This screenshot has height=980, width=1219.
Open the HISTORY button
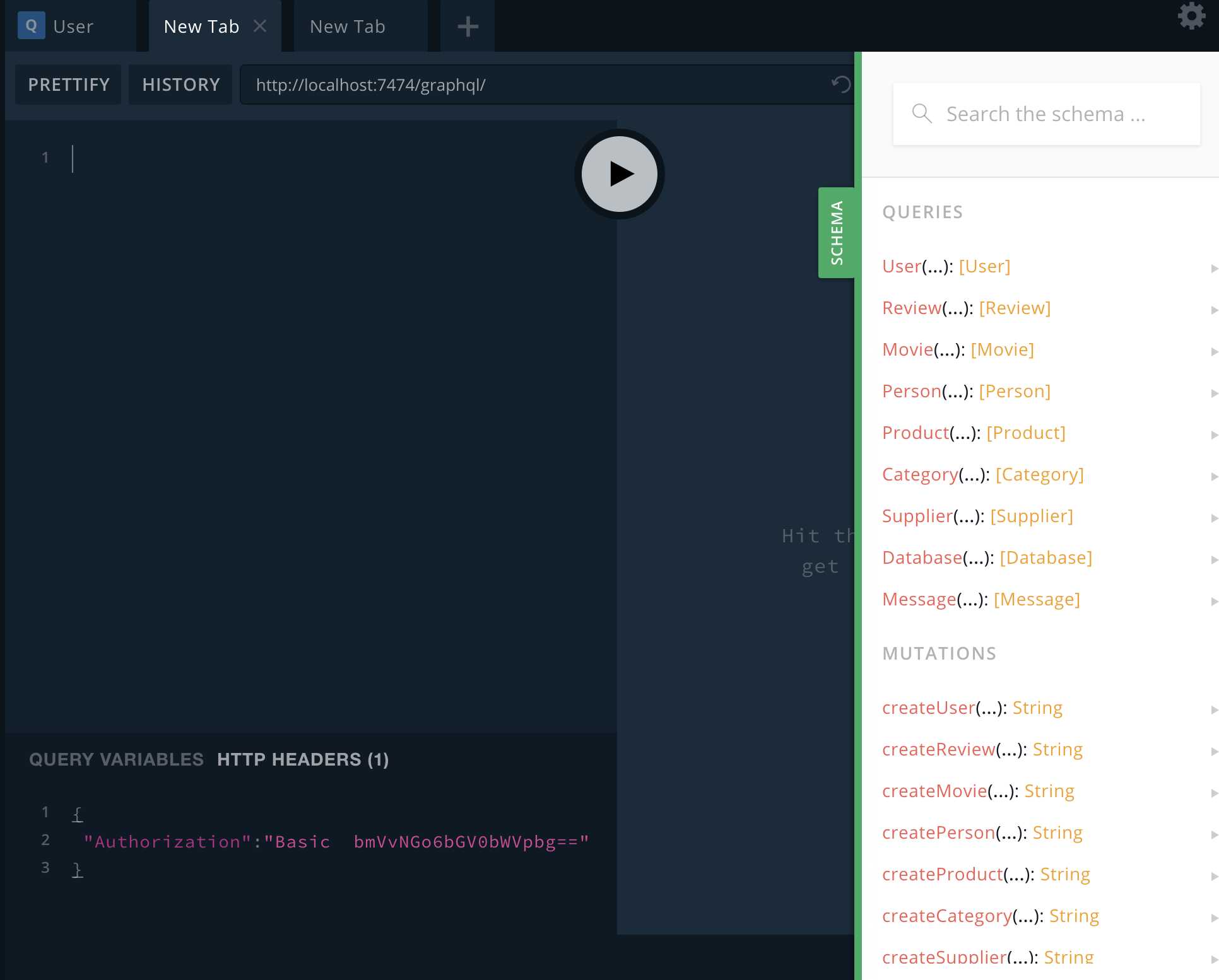[181, 85]
